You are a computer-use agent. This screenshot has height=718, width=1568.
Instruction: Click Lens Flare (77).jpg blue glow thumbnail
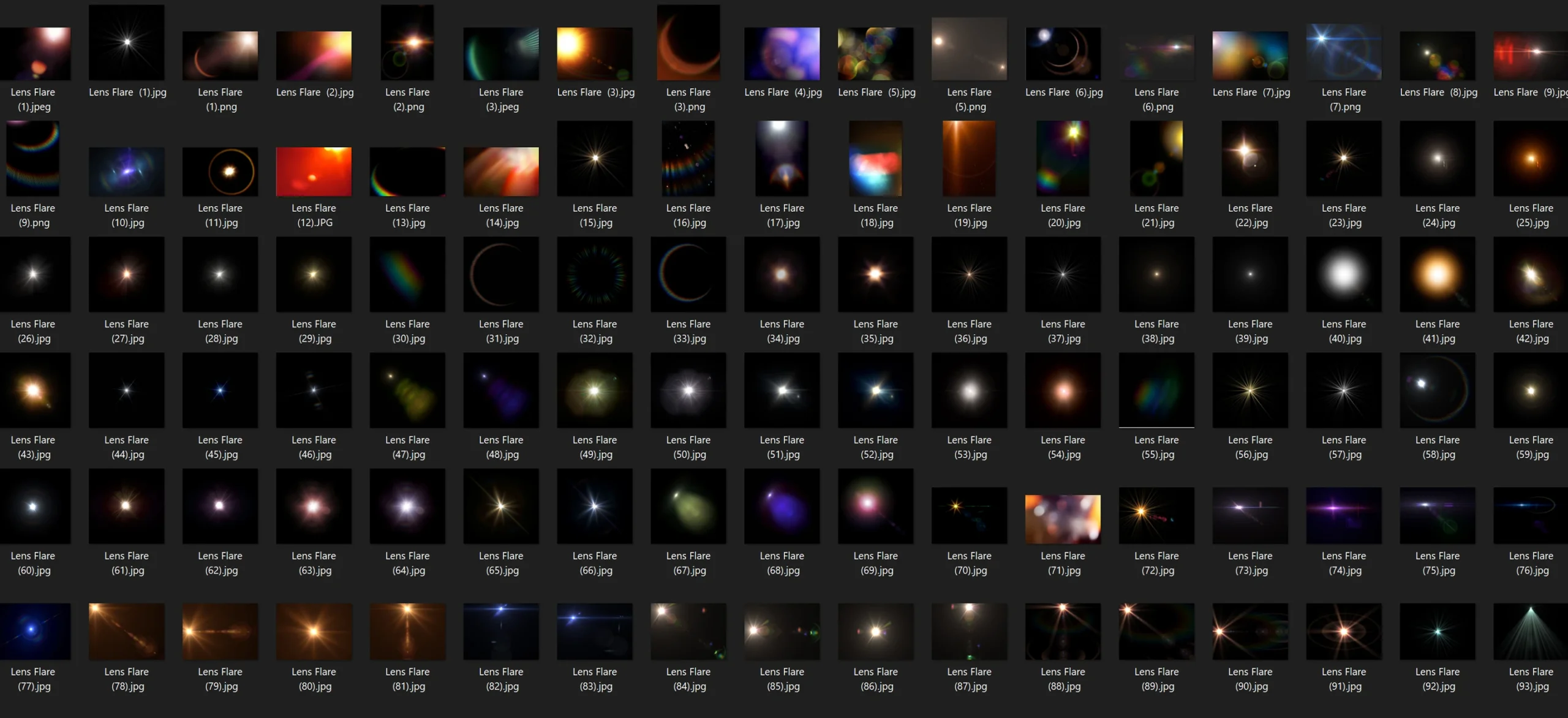(x=33, y=631)
